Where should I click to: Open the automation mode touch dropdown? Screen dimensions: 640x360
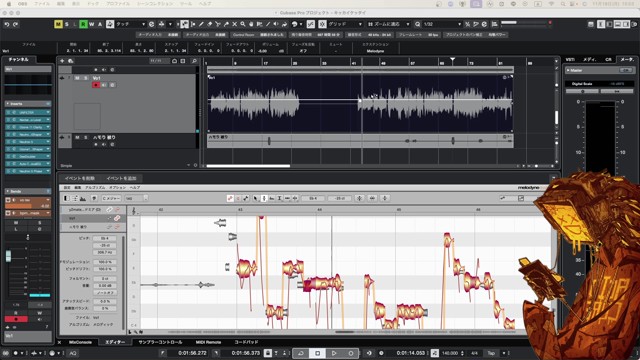point(131,24)
